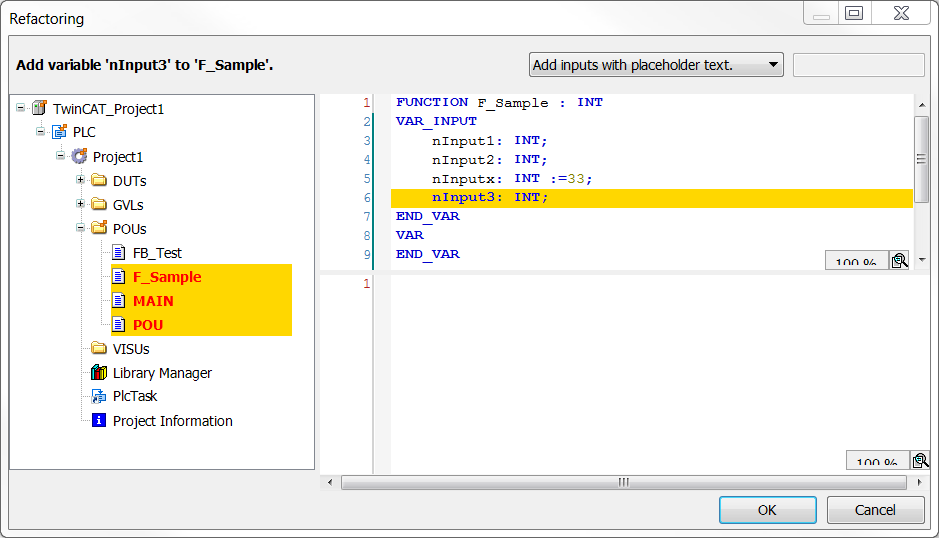Image resolution: width=939 pixels, height=538 pixels.
Task: Click the Library Manager books icon
Action: click(x=99, y=372)
